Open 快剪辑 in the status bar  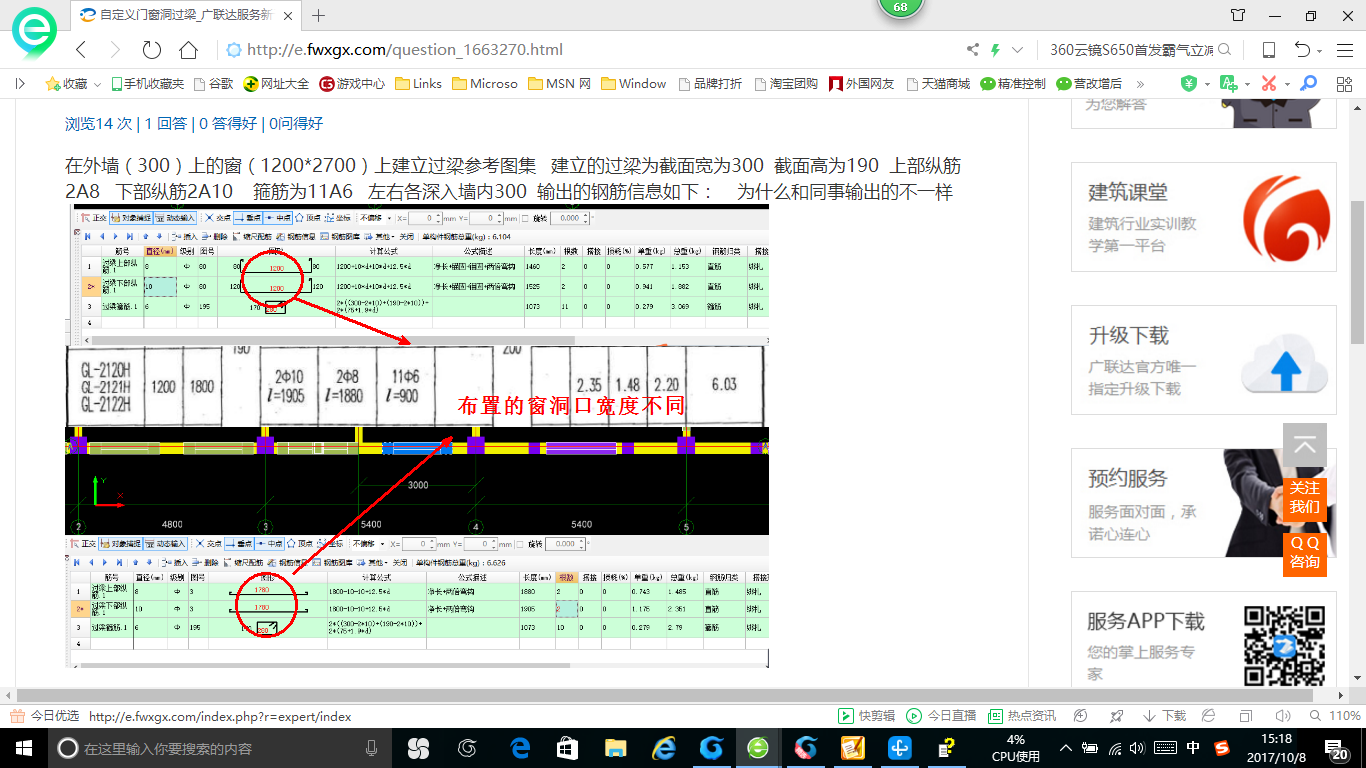tap(867, 716)
